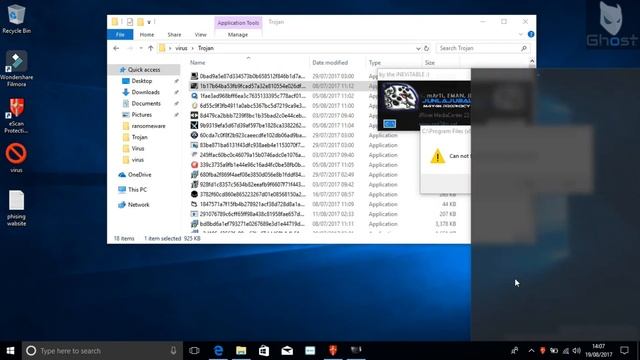Open the Action Center notification icon
This screenshot has height=360, width=640.
coord(624,351)
